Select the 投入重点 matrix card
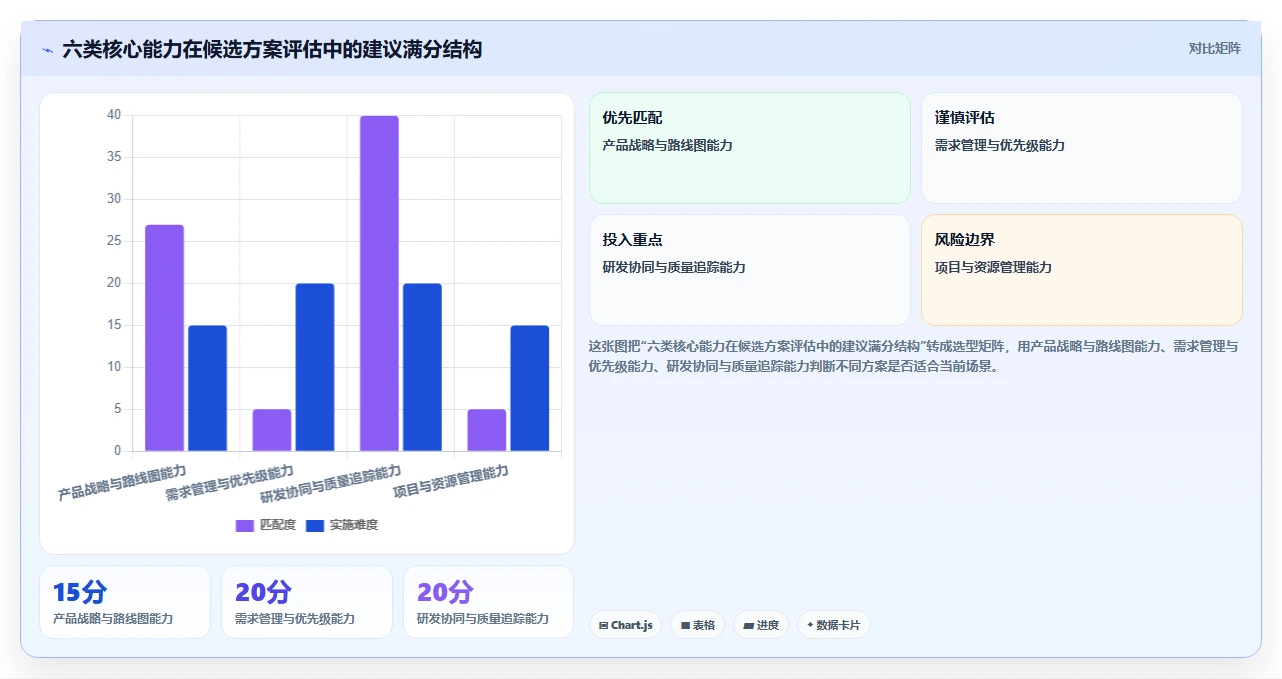The image size is (1282, 679). coord(750,270)
